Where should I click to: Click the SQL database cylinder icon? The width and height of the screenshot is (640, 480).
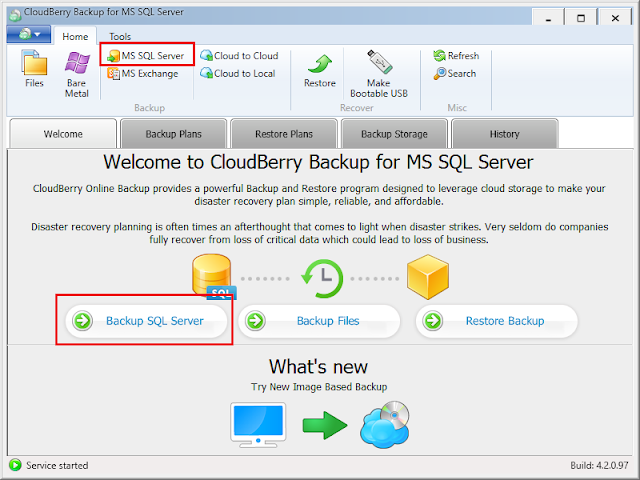(214, 277)
